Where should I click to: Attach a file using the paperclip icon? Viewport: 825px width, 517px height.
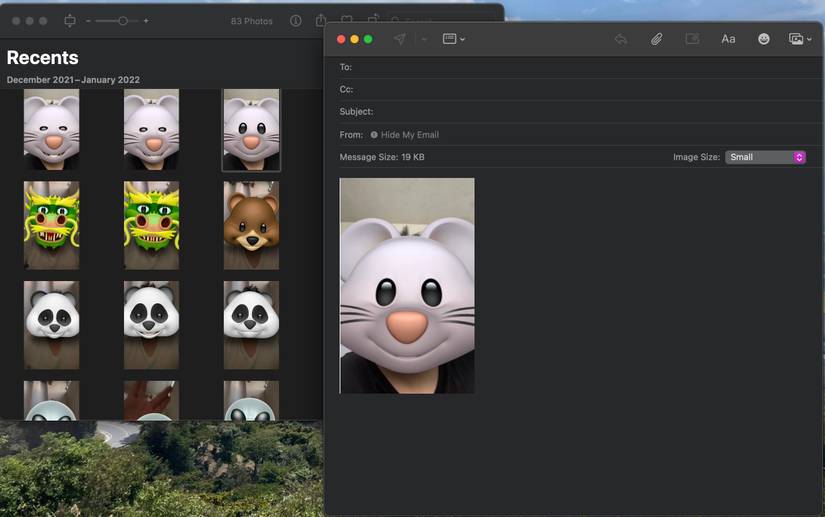coord(656,39)
